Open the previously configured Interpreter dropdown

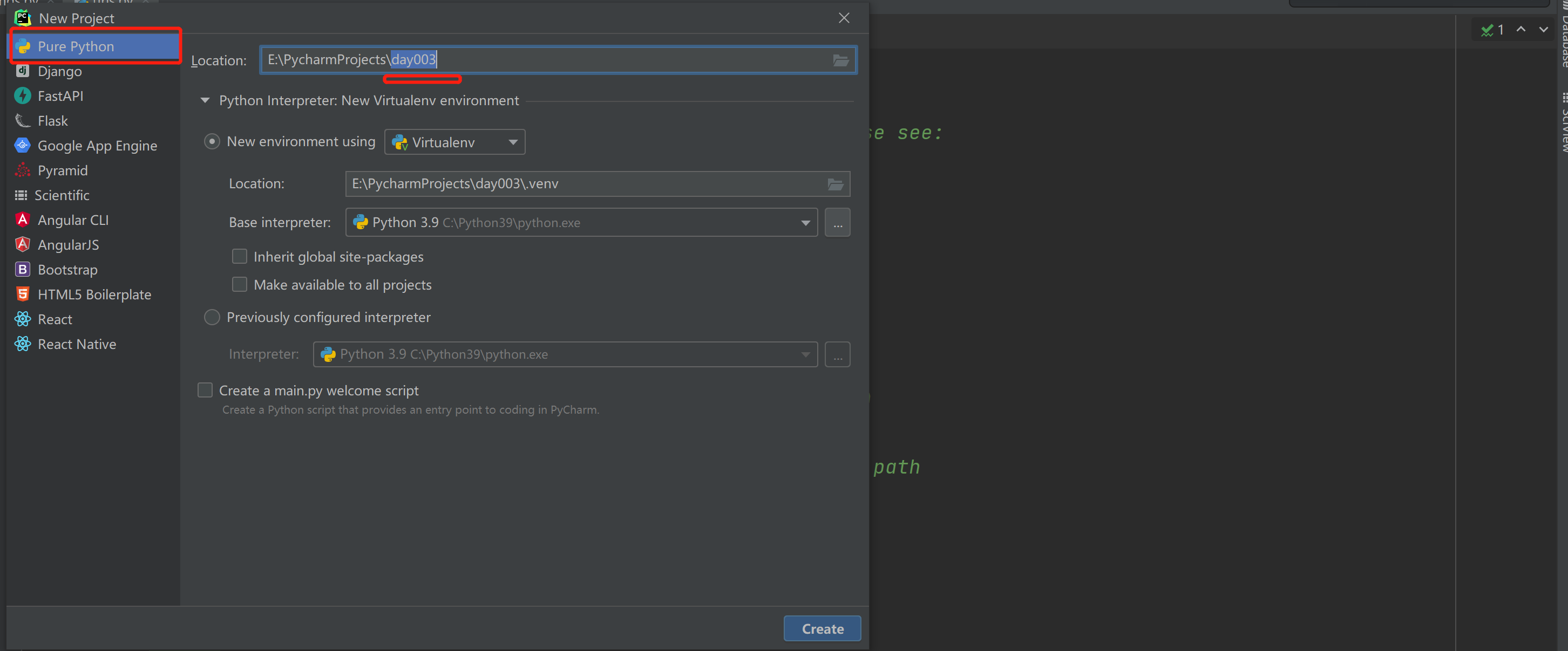click(565, 354)
